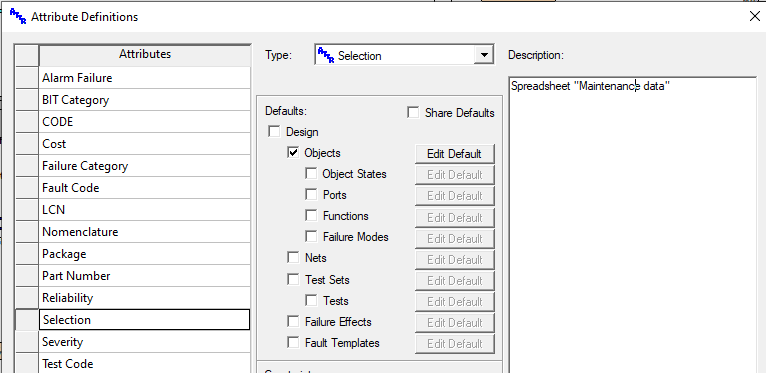The image size is (766, 373).
Task: Click Edit Default button for Objects
Action: click(454, 153)
